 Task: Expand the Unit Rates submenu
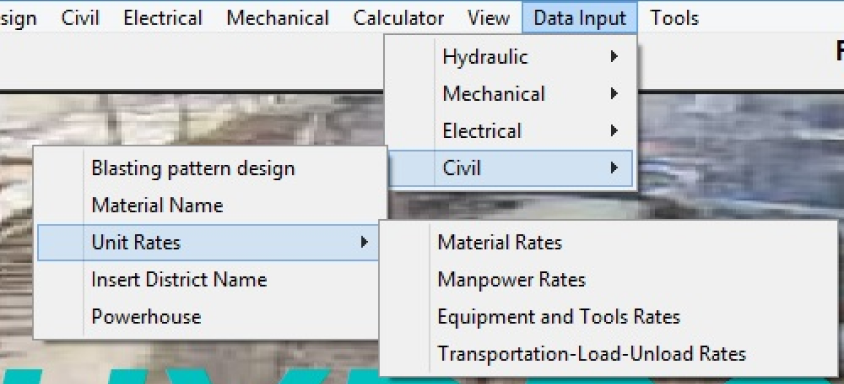click(210, 242)
